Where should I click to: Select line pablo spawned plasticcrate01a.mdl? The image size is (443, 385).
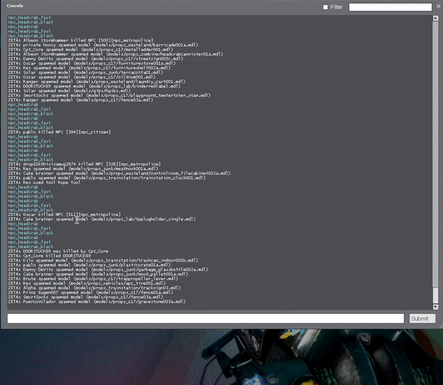(x=89, y=265)
